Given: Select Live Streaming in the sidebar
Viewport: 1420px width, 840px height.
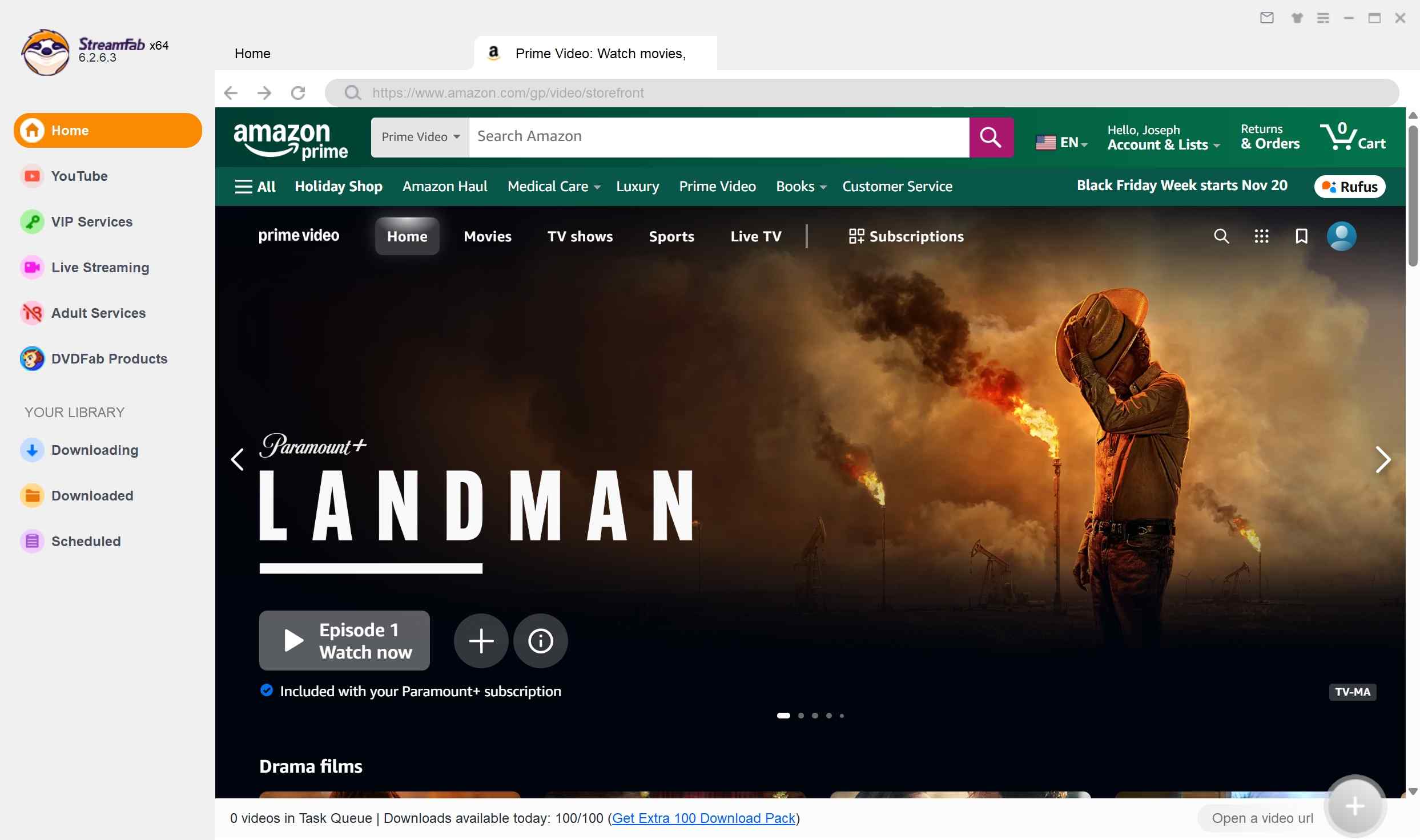Looking at the screenshot, I should [x=99, y=267].
